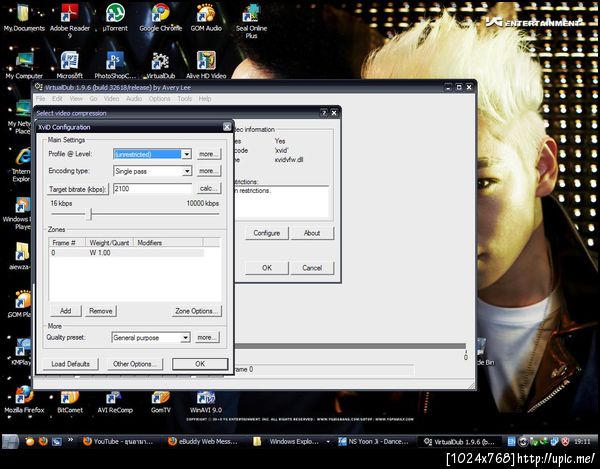The image size is (600, 469).
Task: Launch Mozilla Firefox desktop shortcut
Action: click(24, 400)
